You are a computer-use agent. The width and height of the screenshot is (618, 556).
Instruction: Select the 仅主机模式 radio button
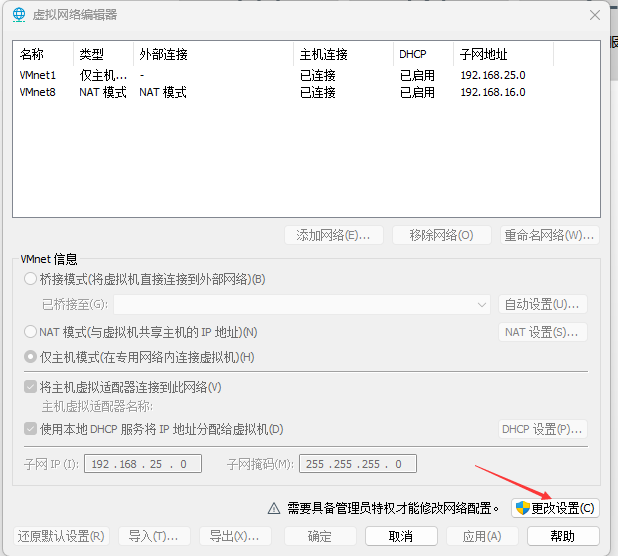point(30,357)
